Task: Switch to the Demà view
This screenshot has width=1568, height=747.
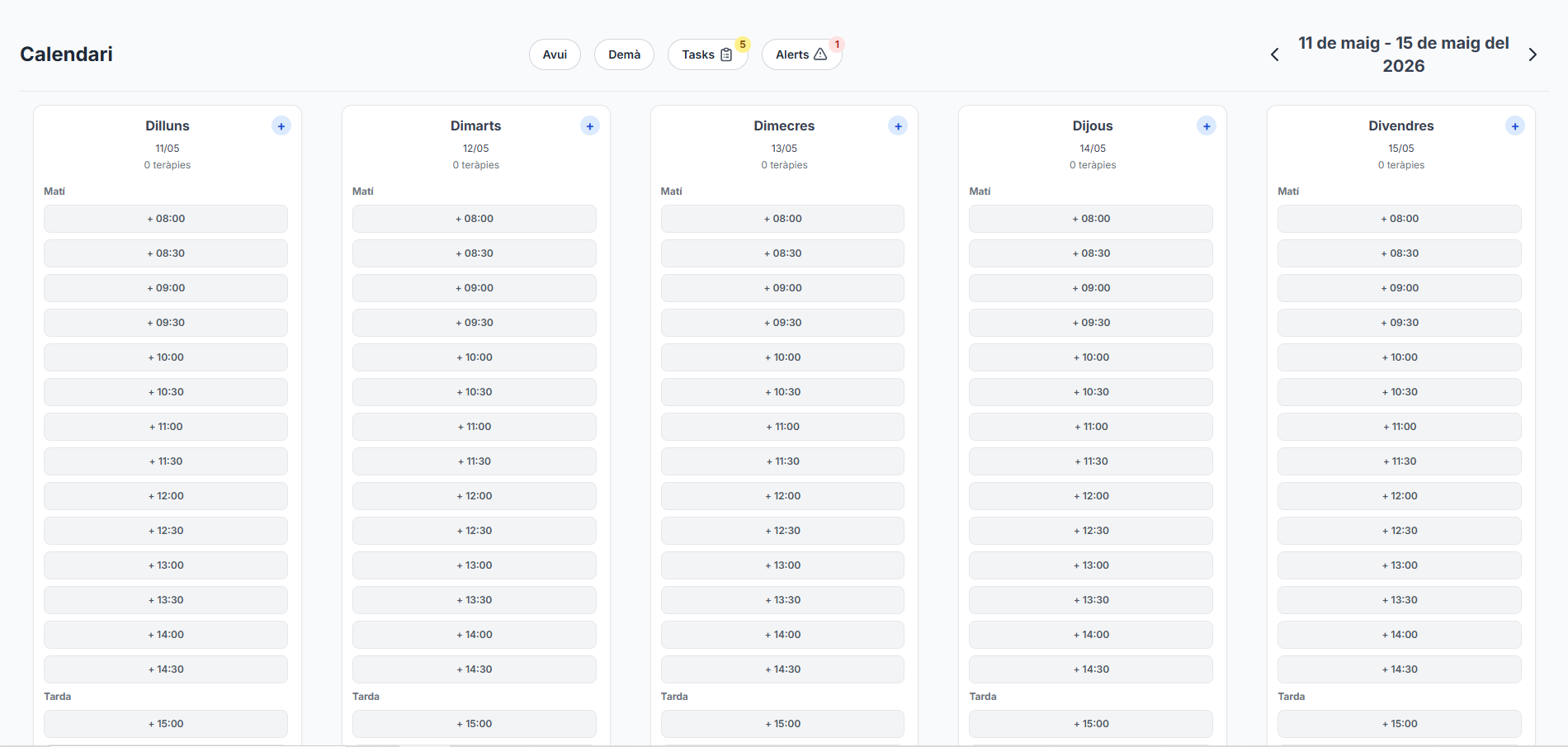Action: 624,54
